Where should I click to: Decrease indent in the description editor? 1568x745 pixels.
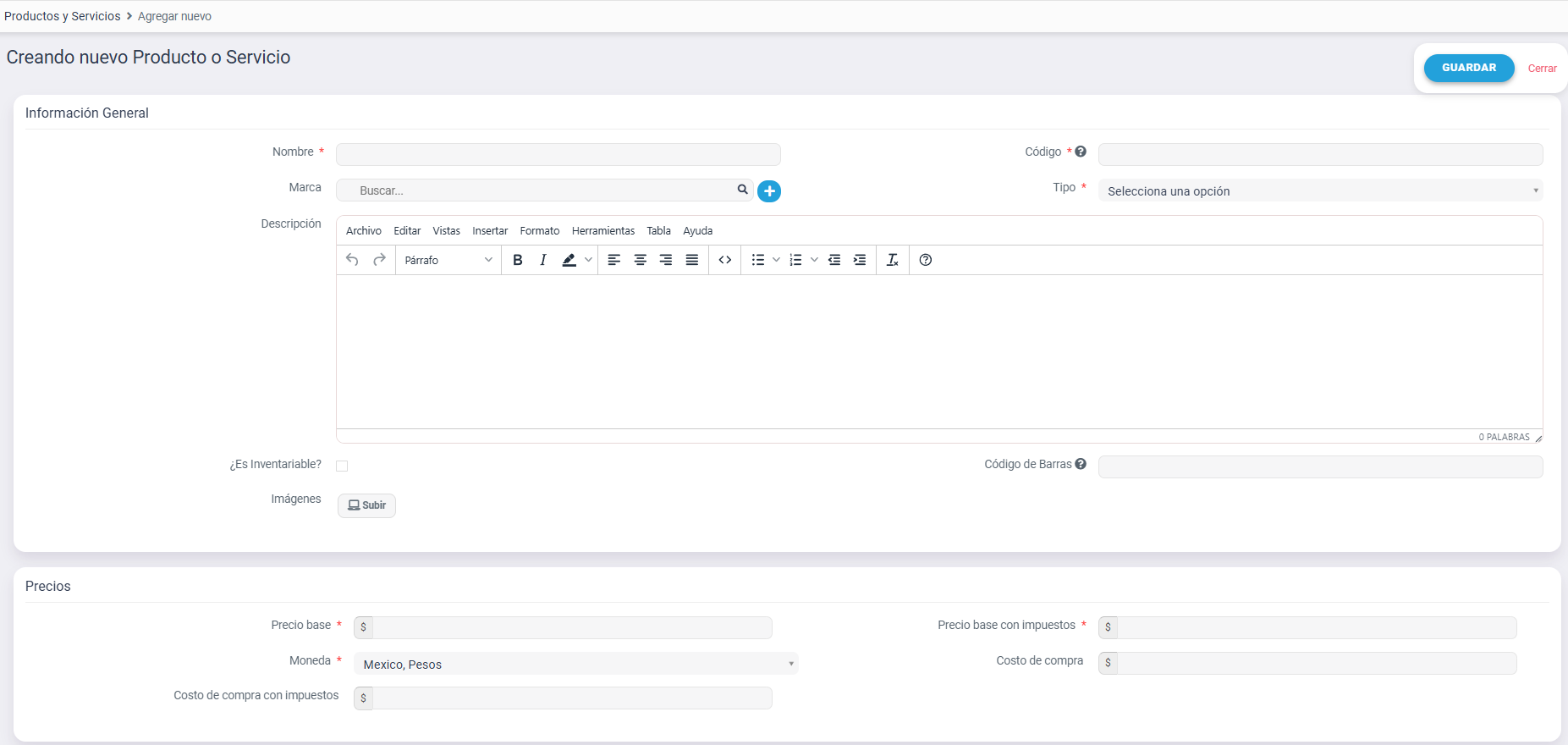(834, 260)
